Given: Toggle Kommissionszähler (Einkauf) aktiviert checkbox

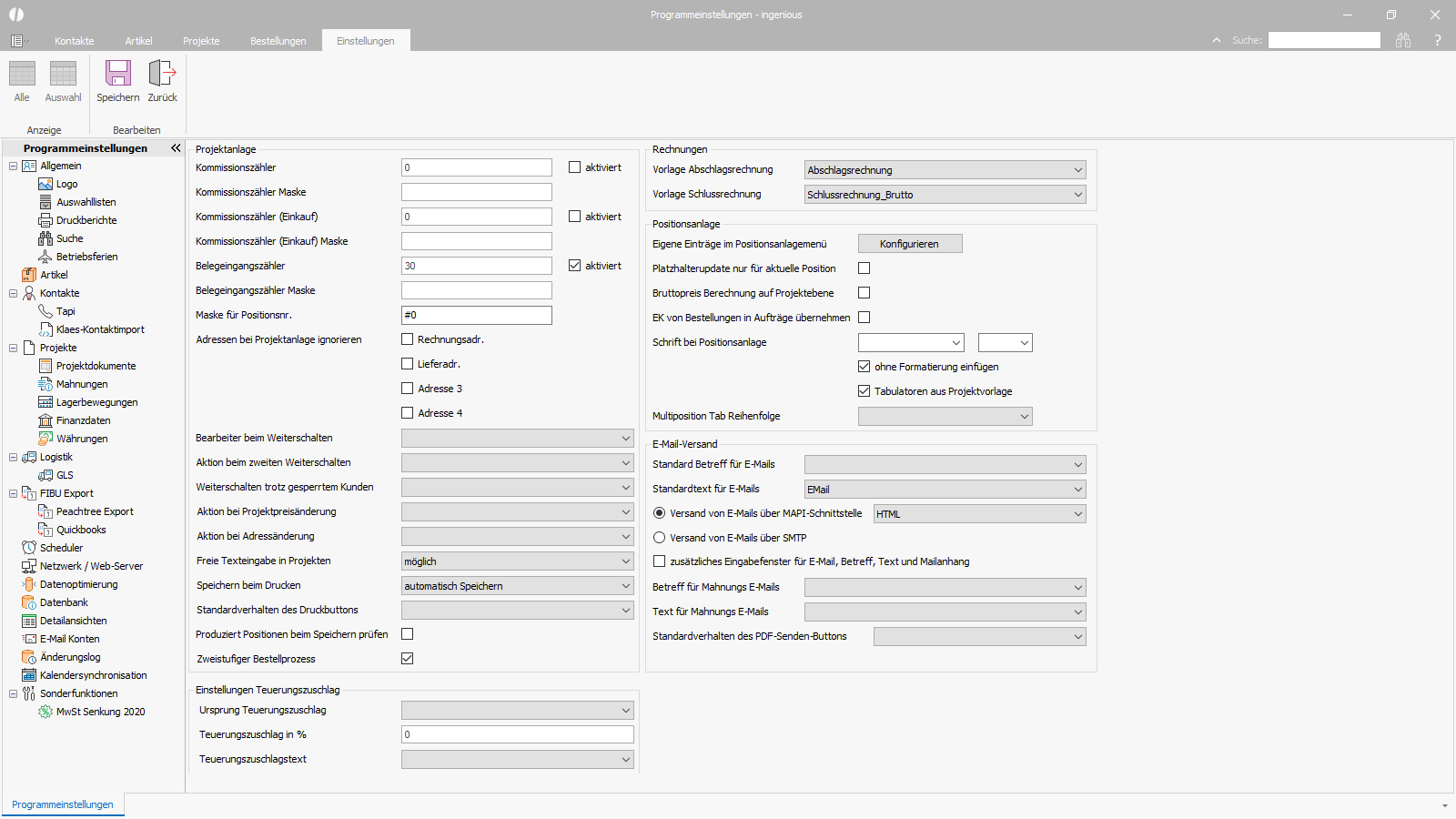Looking at the screenshot, I should (574, 217).
